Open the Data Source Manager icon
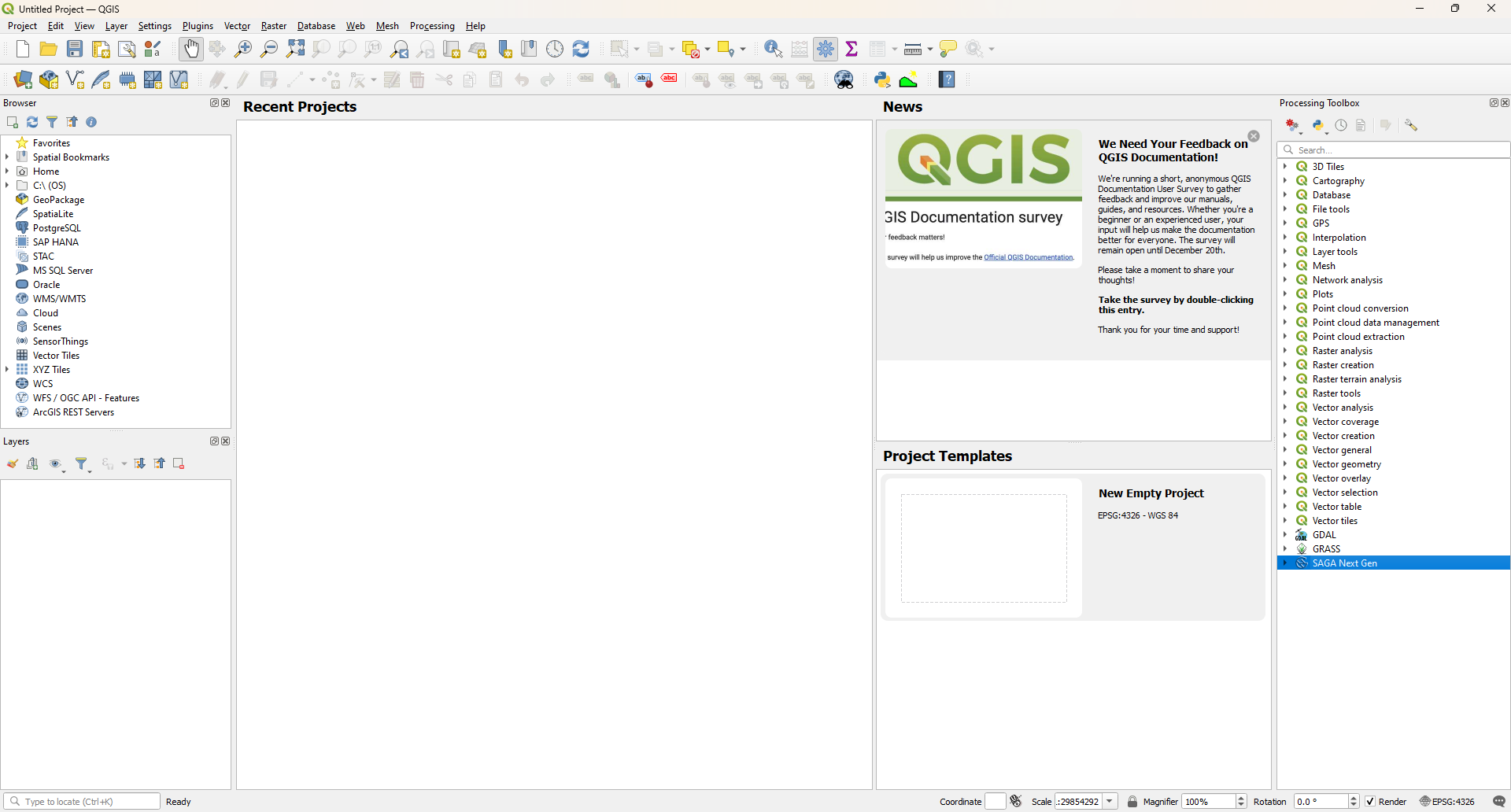 [23, 79]
